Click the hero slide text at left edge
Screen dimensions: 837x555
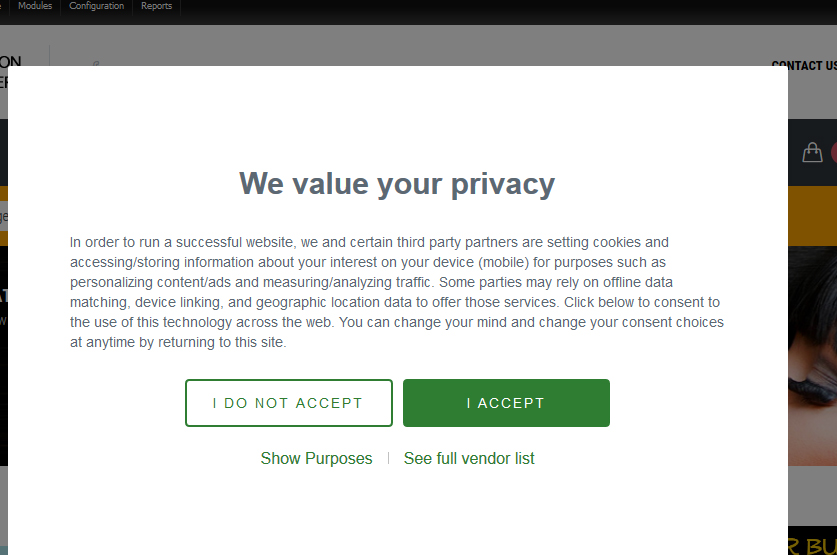click(3, 300)
